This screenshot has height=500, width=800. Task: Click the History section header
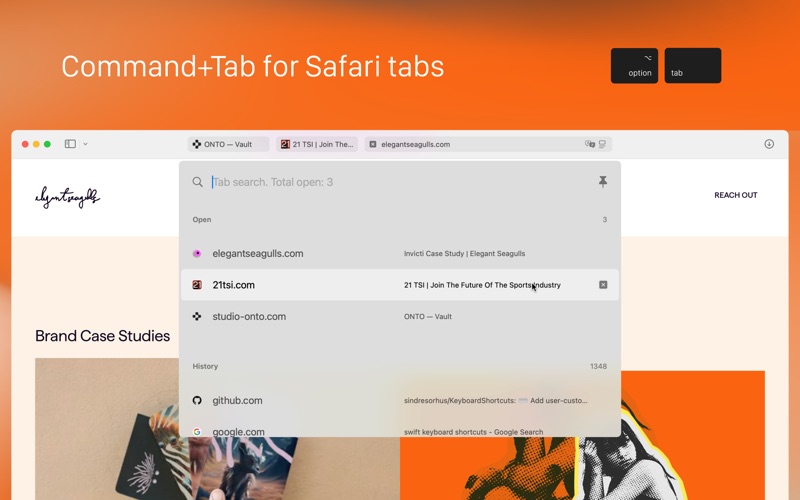pos(205,366)
